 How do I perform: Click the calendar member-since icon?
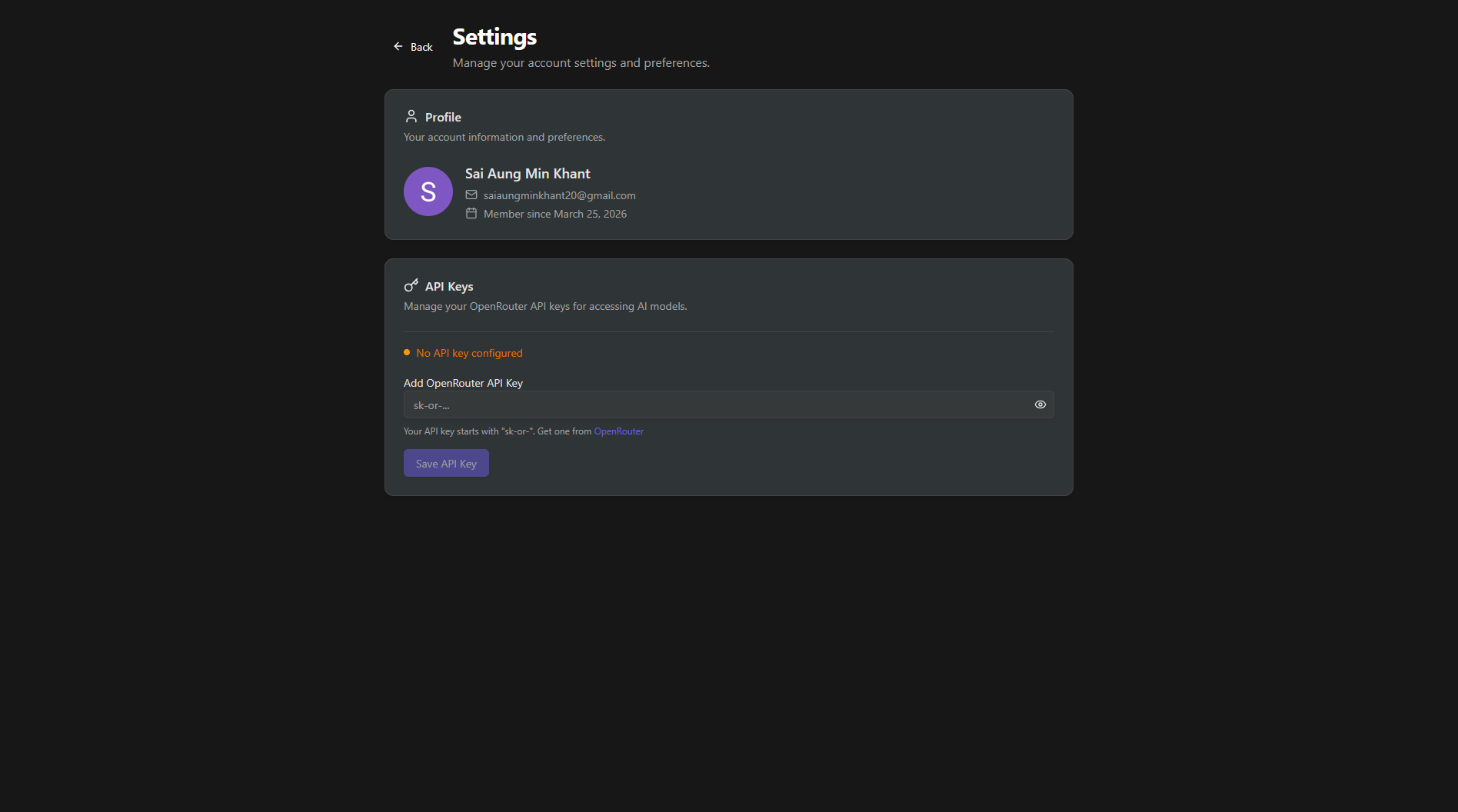(x=471, y=214)
